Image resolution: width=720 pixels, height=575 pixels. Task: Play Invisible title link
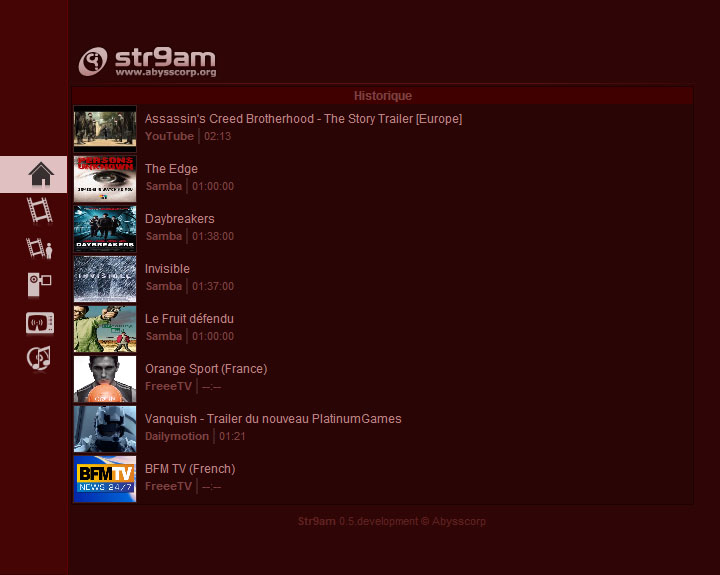tap(167, 269)
